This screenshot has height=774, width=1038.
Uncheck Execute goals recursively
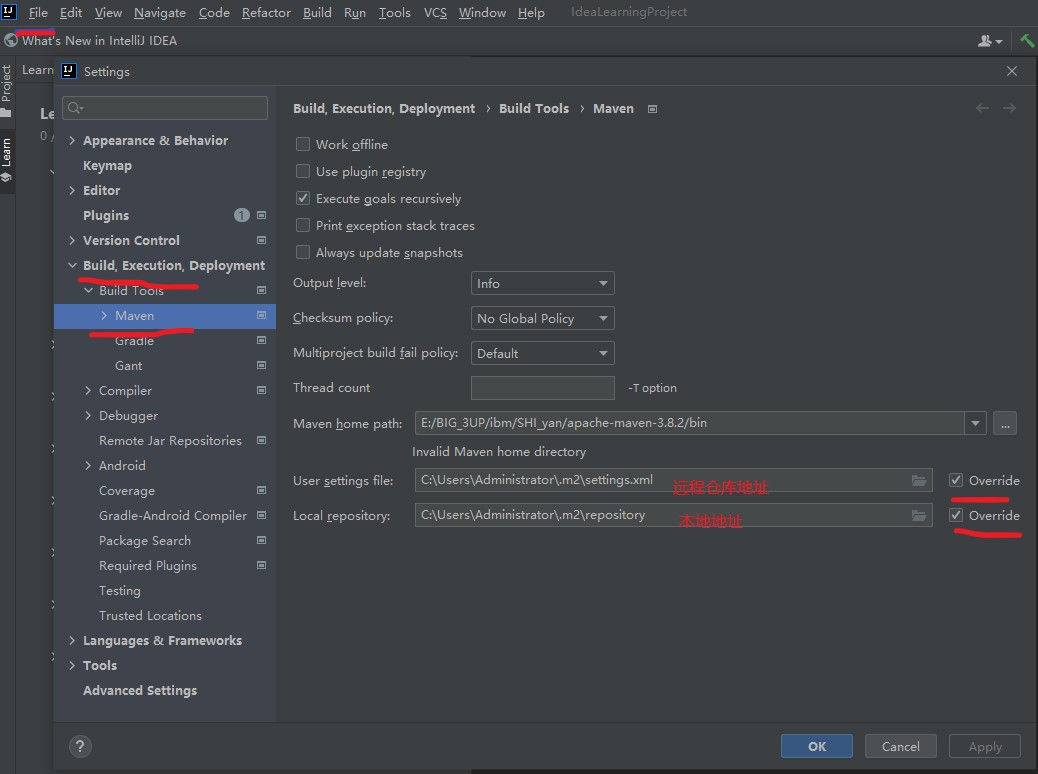(x=303, y=198)
